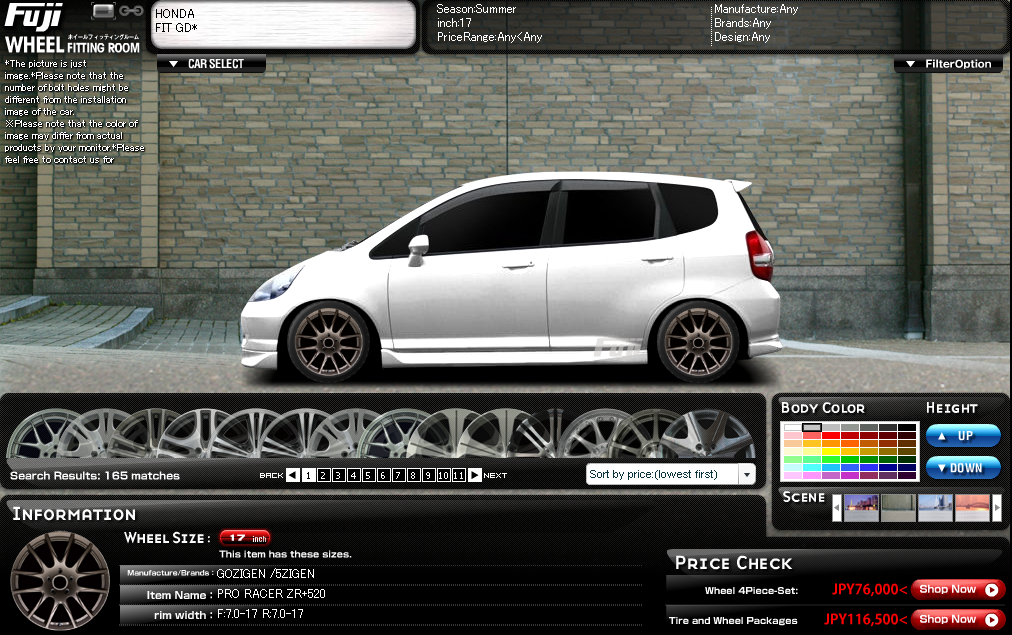Select the bright yellow body color swatch
This screenshot has width=1012, height=635.
(x=831, y=452)
